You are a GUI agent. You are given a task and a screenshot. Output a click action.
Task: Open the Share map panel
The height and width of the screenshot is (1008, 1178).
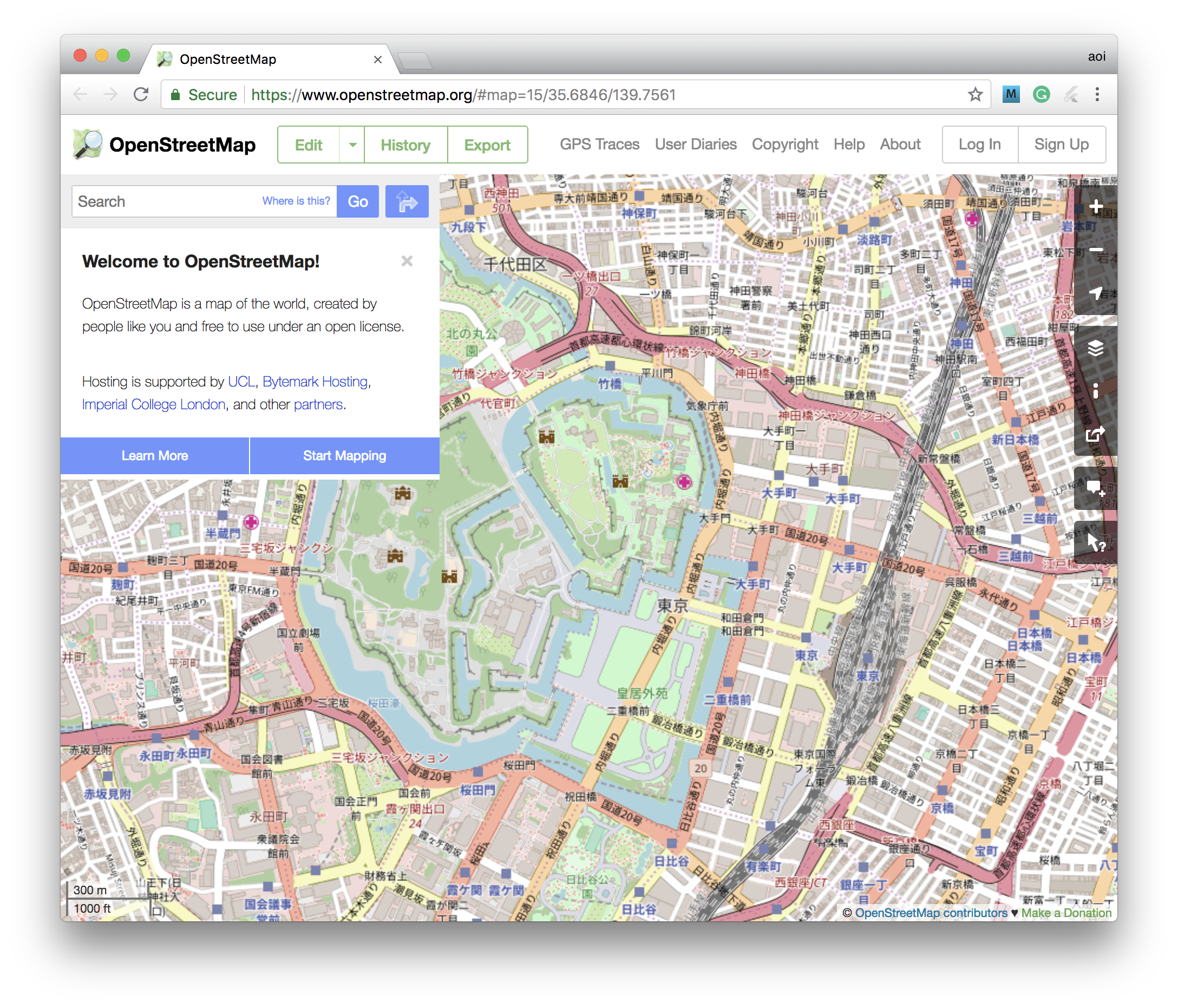coord(1096,434)
